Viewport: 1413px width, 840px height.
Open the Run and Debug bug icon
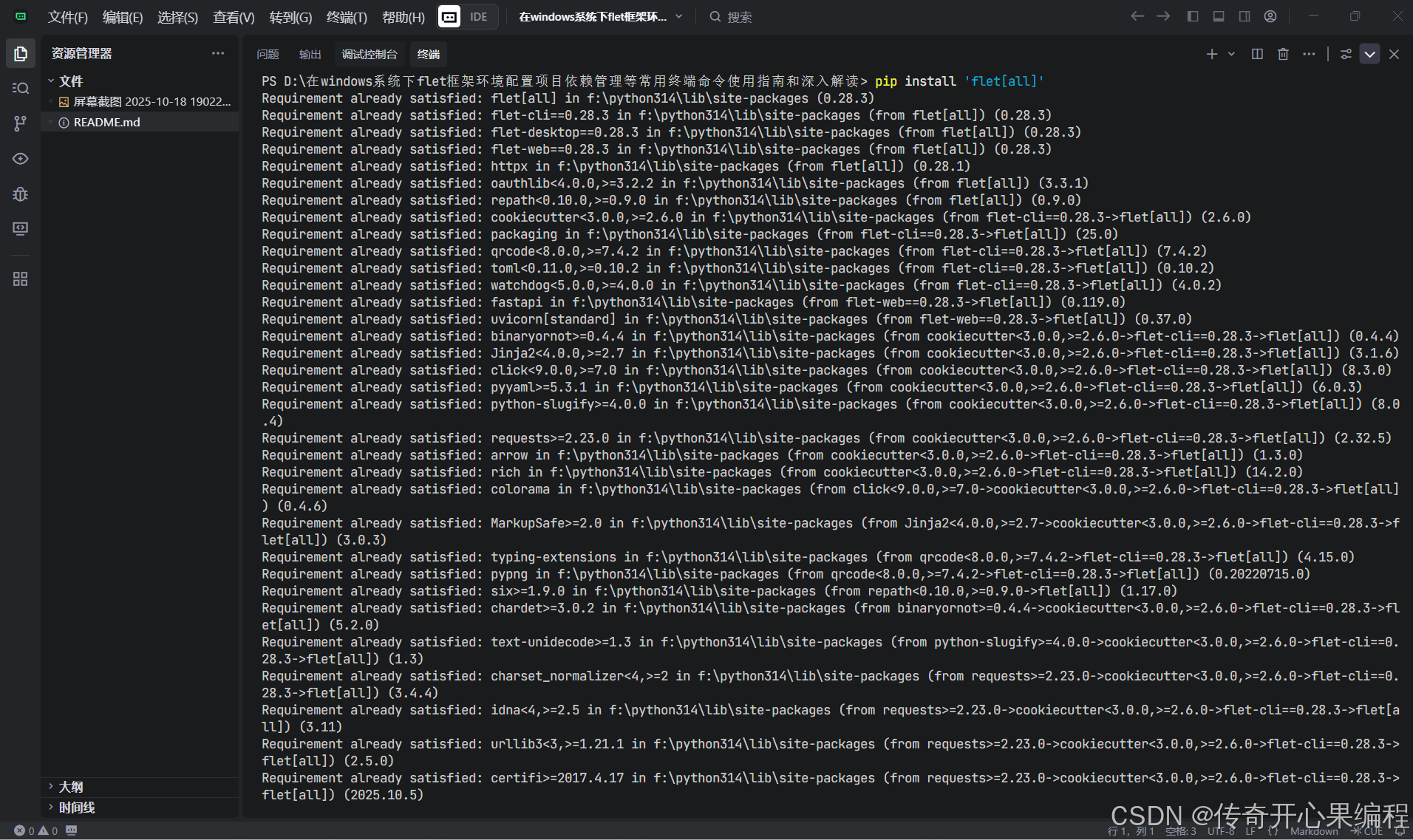coord(21,194)
